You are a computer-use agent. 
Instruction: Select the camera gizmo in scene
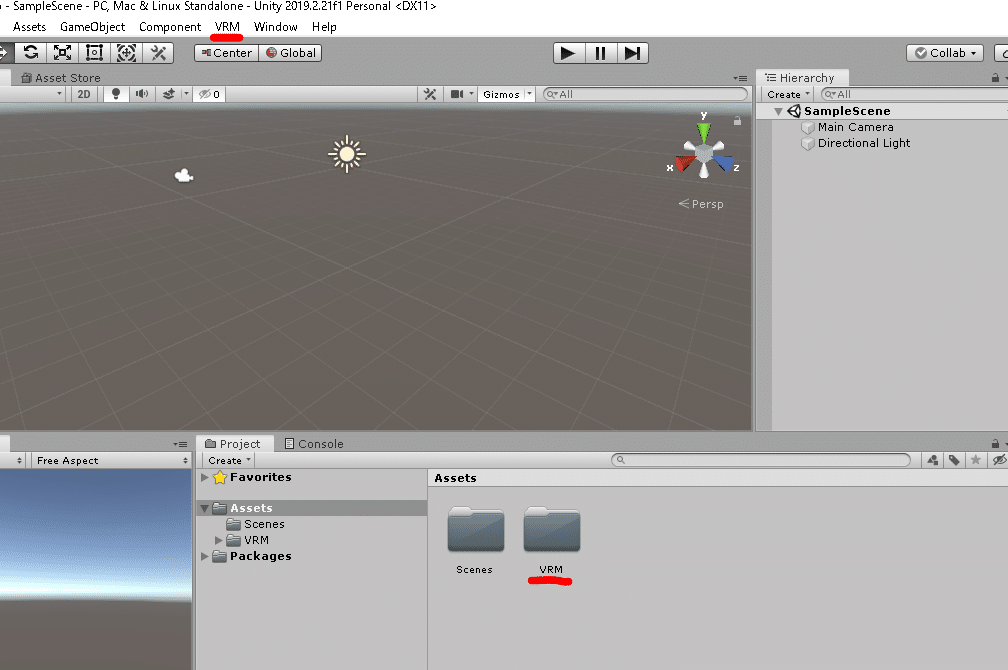[x=184, y=175]
